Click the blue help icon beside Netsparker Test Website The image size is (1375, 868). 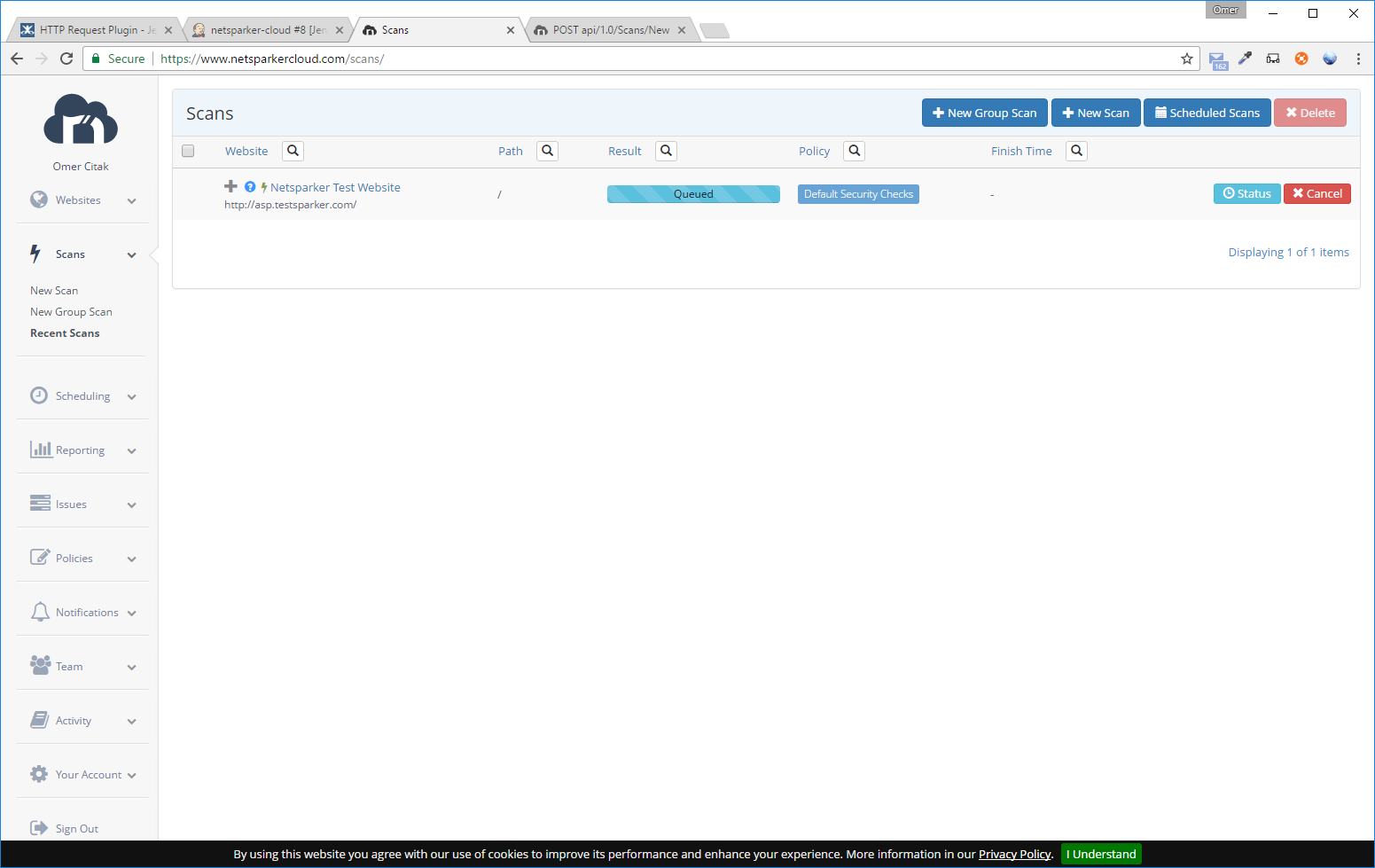coord(250,187)
